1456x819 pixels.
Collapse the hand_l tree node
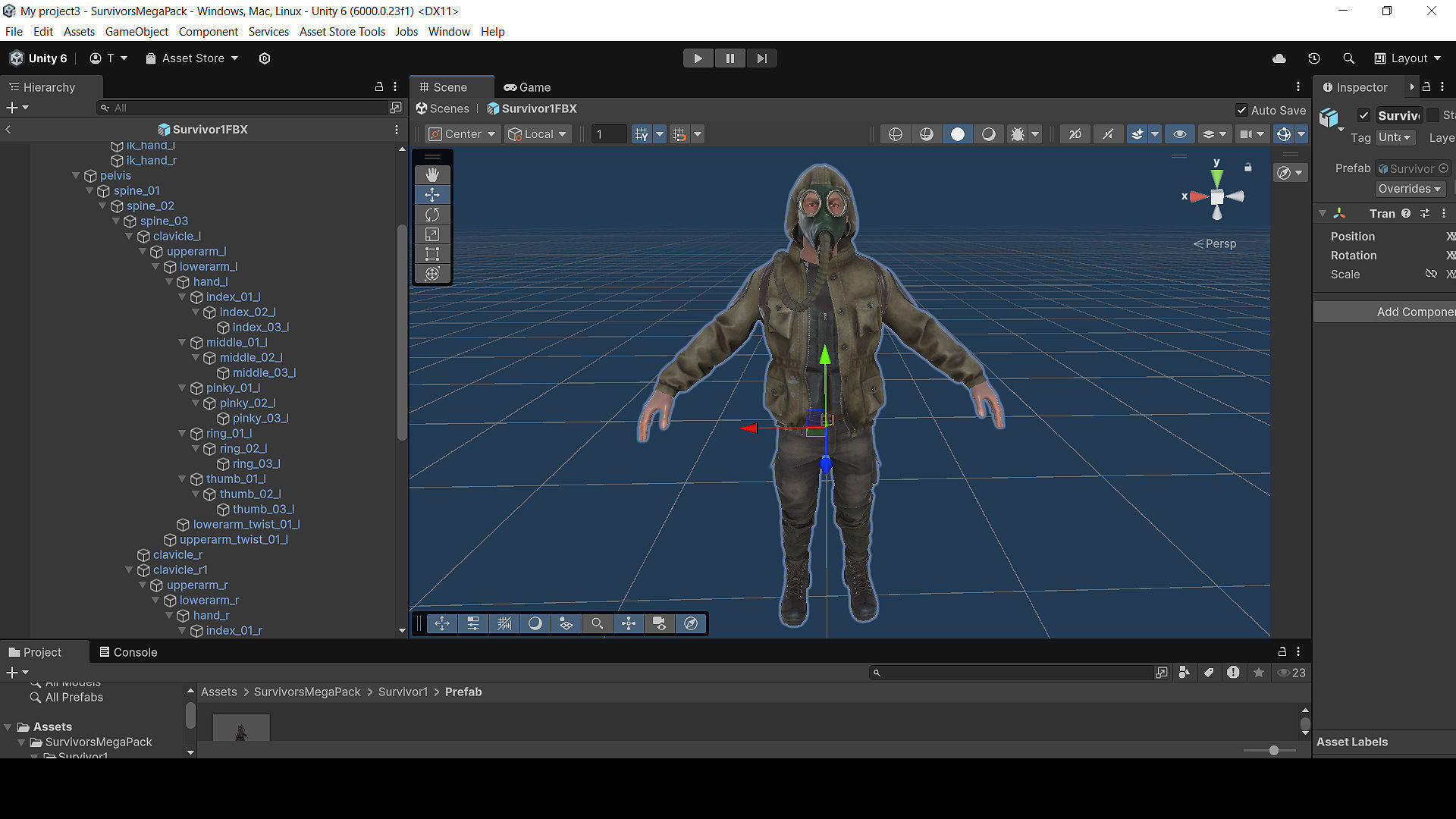169,281
